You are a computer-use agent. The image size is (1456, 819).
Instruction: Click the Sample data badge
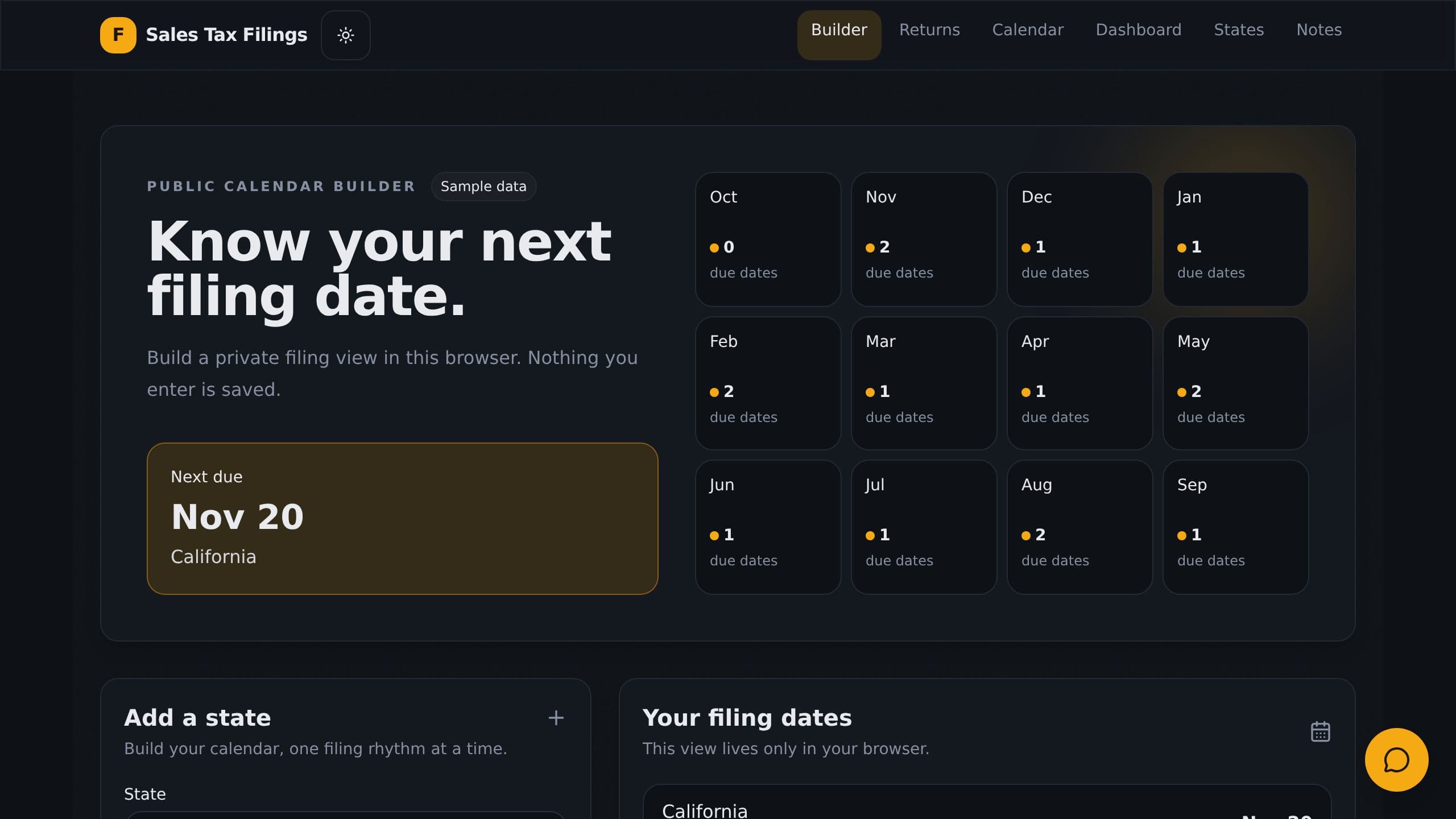(483, 187)
